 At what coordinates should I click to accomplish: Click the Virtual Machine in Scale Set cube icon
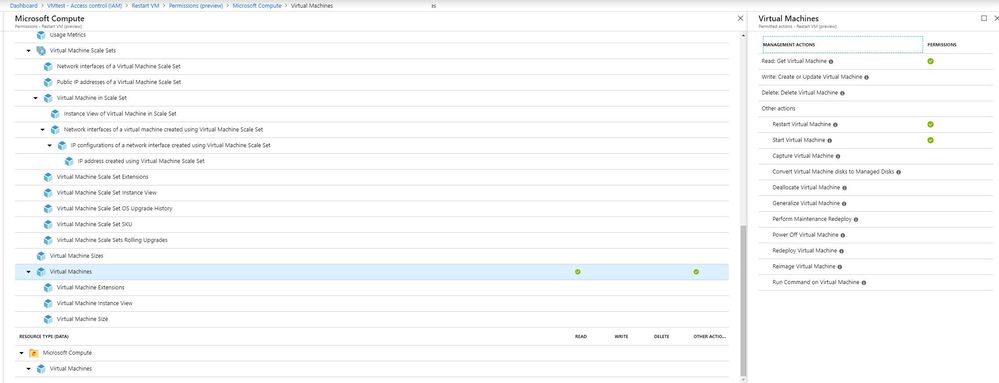point(48,98)
